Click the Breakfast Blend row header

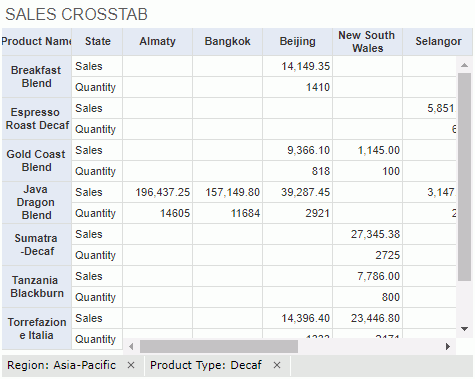(37, 77)
